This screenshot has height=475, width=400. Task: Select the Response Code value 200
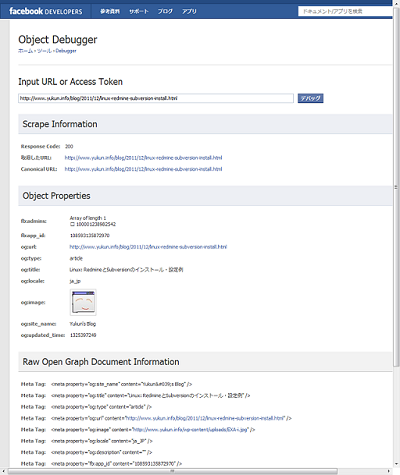[69, 146]
